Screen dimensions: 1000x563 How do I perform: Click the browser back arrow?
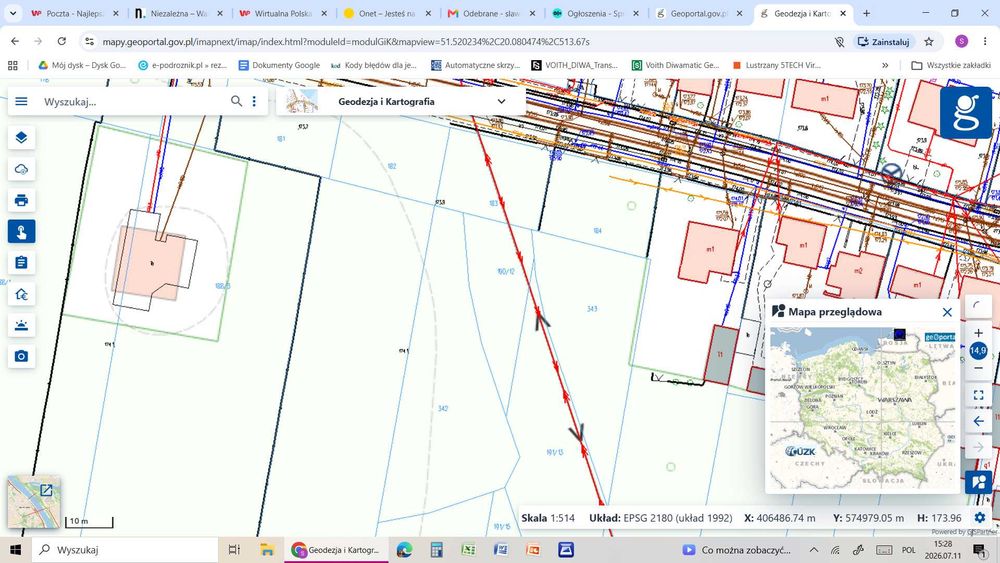(x=15, y=41)
